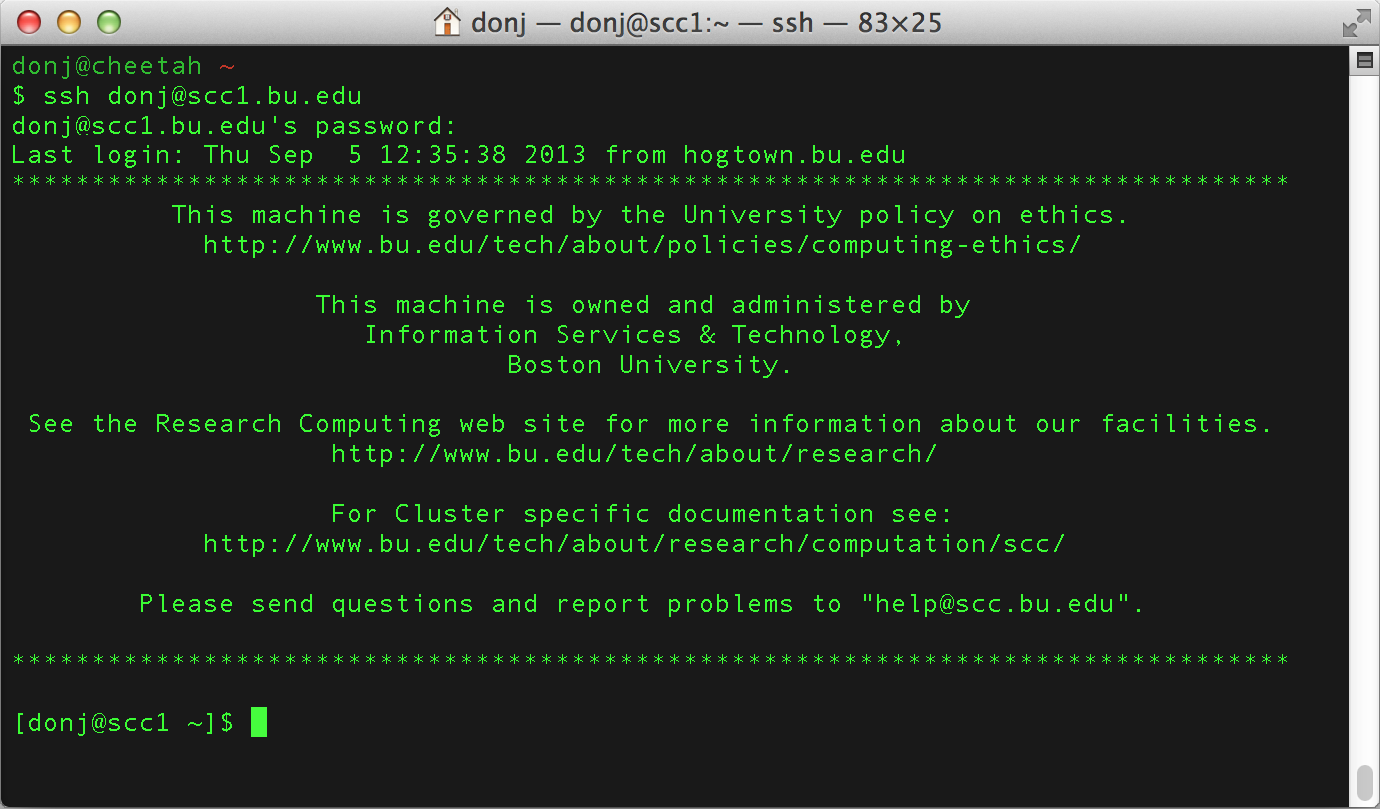Click "Information Services & Technology" text
This screenshot has width=1380, height=809.
[634, 335]
